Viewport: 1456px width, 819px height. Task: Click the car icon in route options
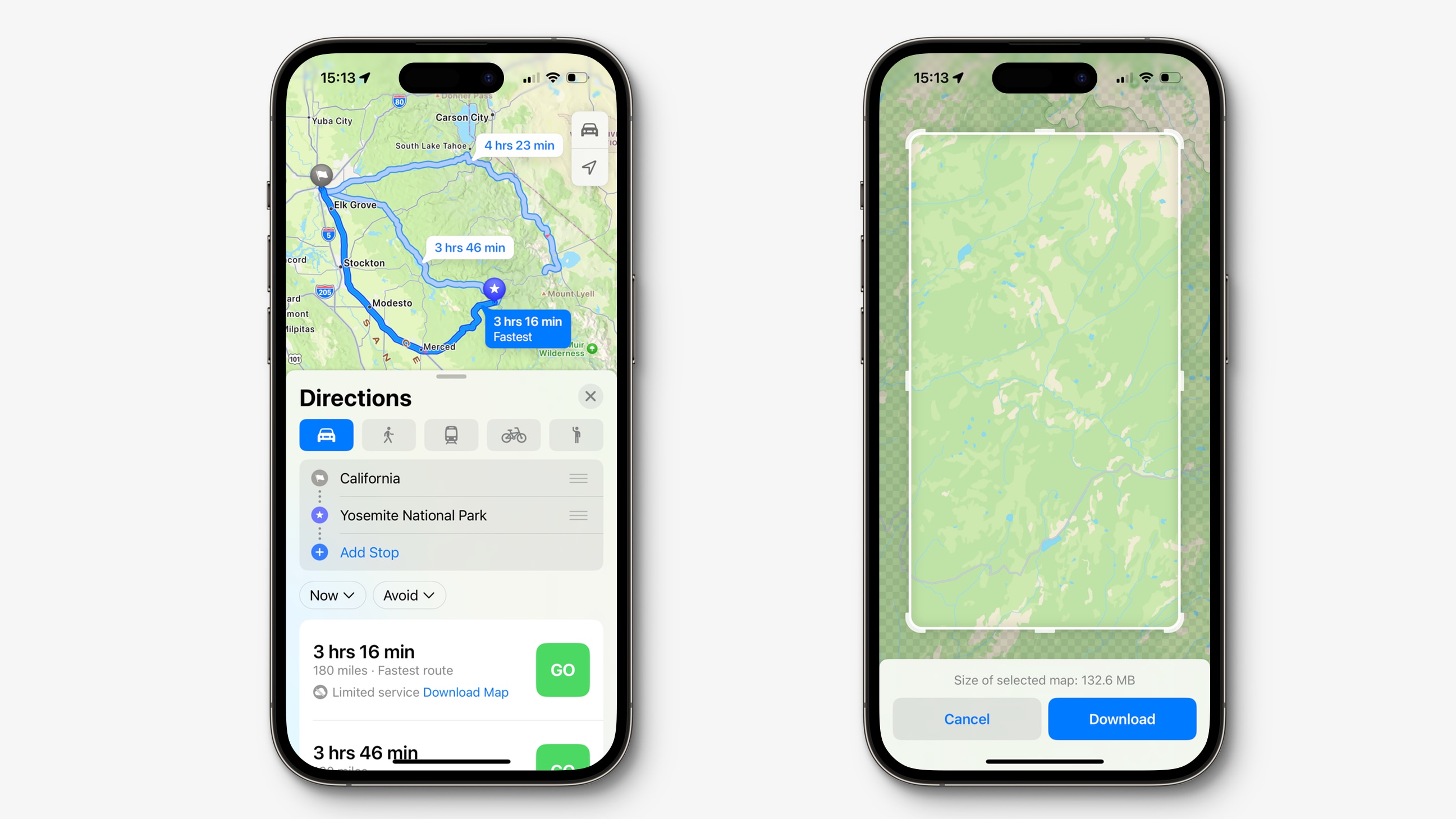pos(326,434)
